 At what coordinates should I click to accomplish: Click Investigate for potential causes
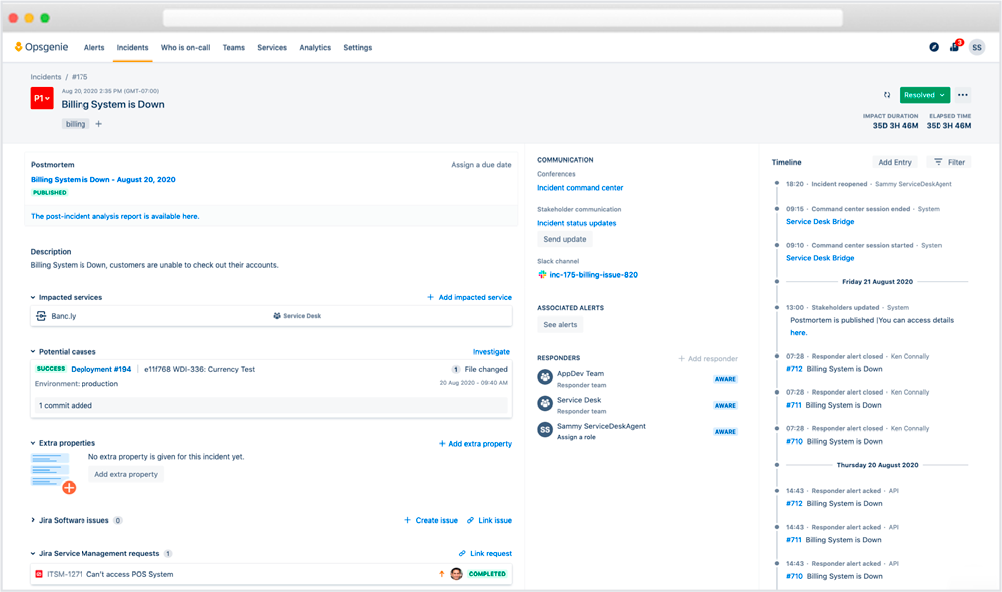[491, 352]
